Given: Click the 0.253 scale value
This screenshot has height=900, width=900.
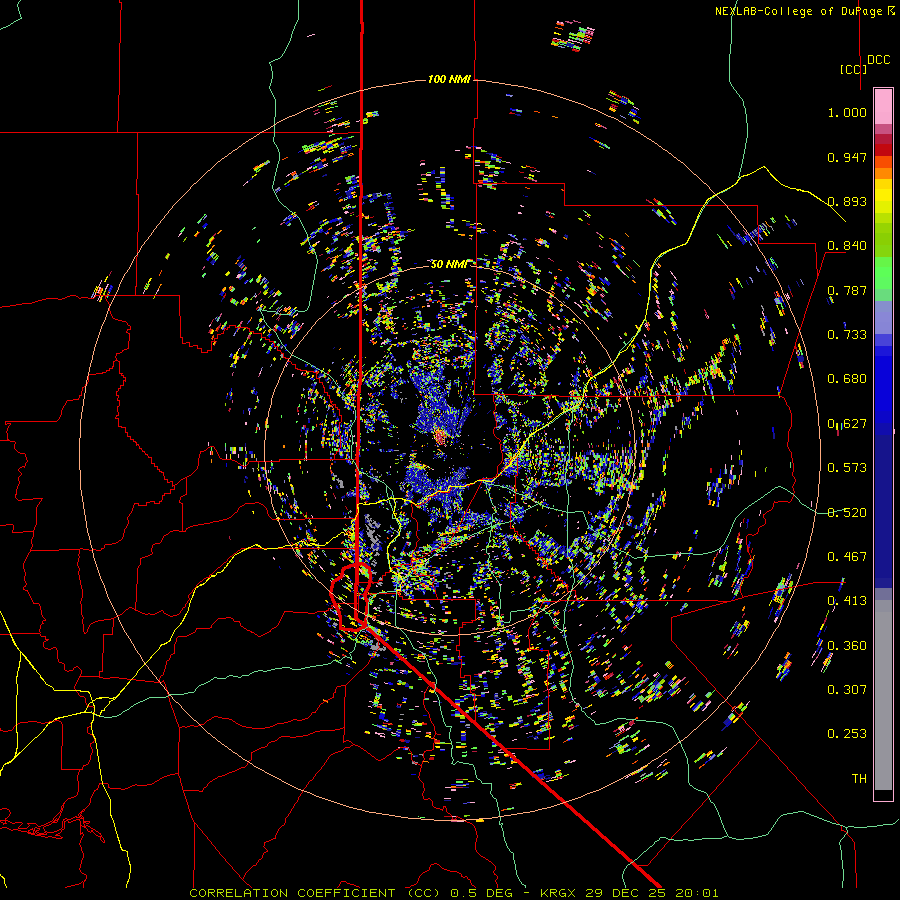Looking at the screenshot, I should [x=847, y=734].
